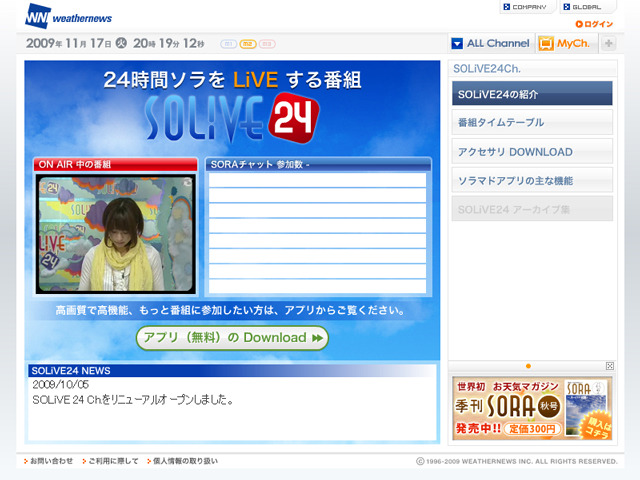The height and width of the screenshot is (480, 640).
Task: Click the SOLiVE24 NEWS heading
Action: [71, 371]
